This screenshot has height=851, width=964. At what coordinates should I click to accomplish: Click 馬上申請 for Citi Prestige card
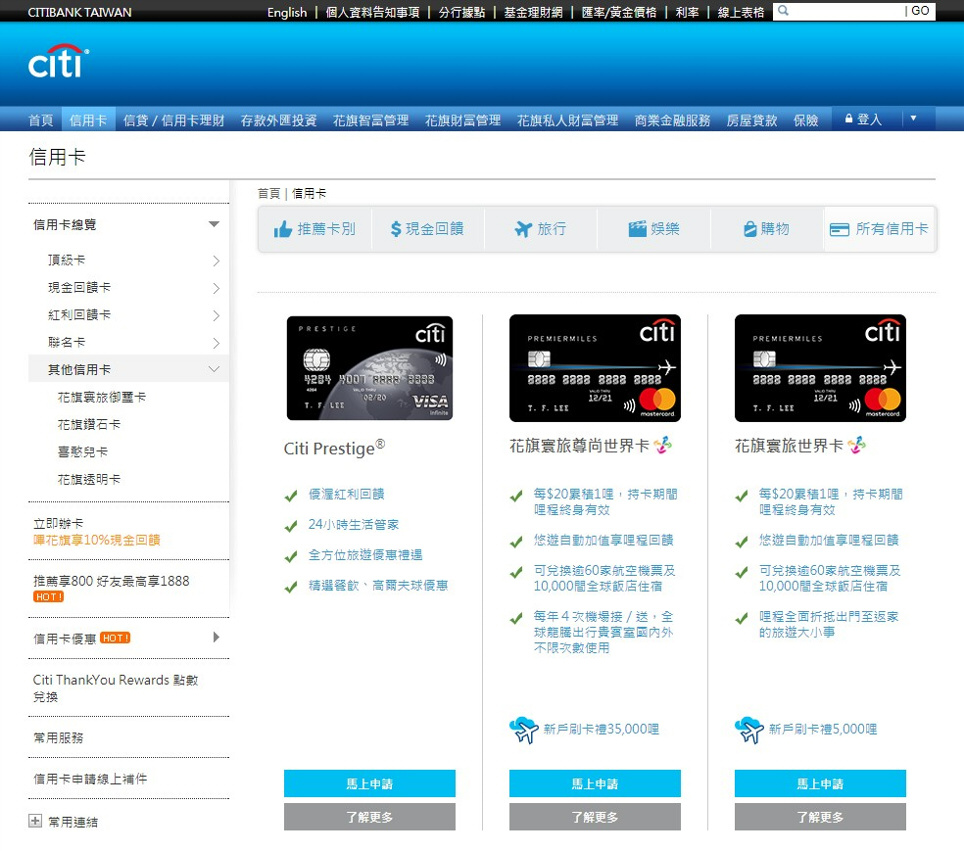[369, 783]
